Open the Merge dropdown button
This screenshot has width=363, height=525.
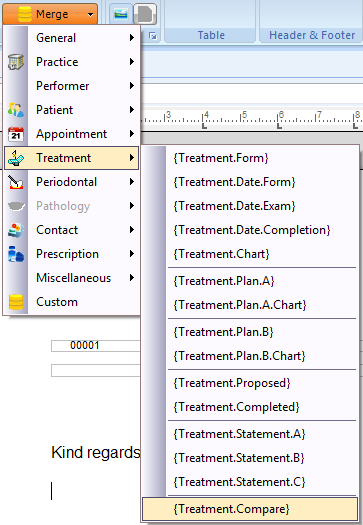click(x=50, y=14)
